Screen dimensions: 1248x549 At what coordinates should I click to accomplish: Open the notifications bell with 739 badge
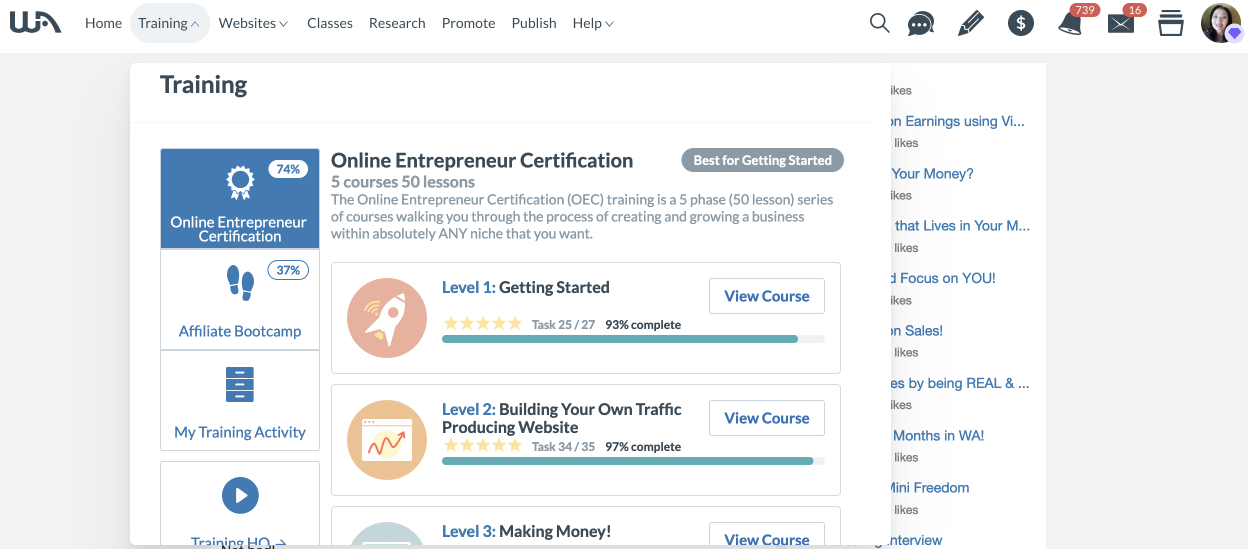tap(1071, 23)
